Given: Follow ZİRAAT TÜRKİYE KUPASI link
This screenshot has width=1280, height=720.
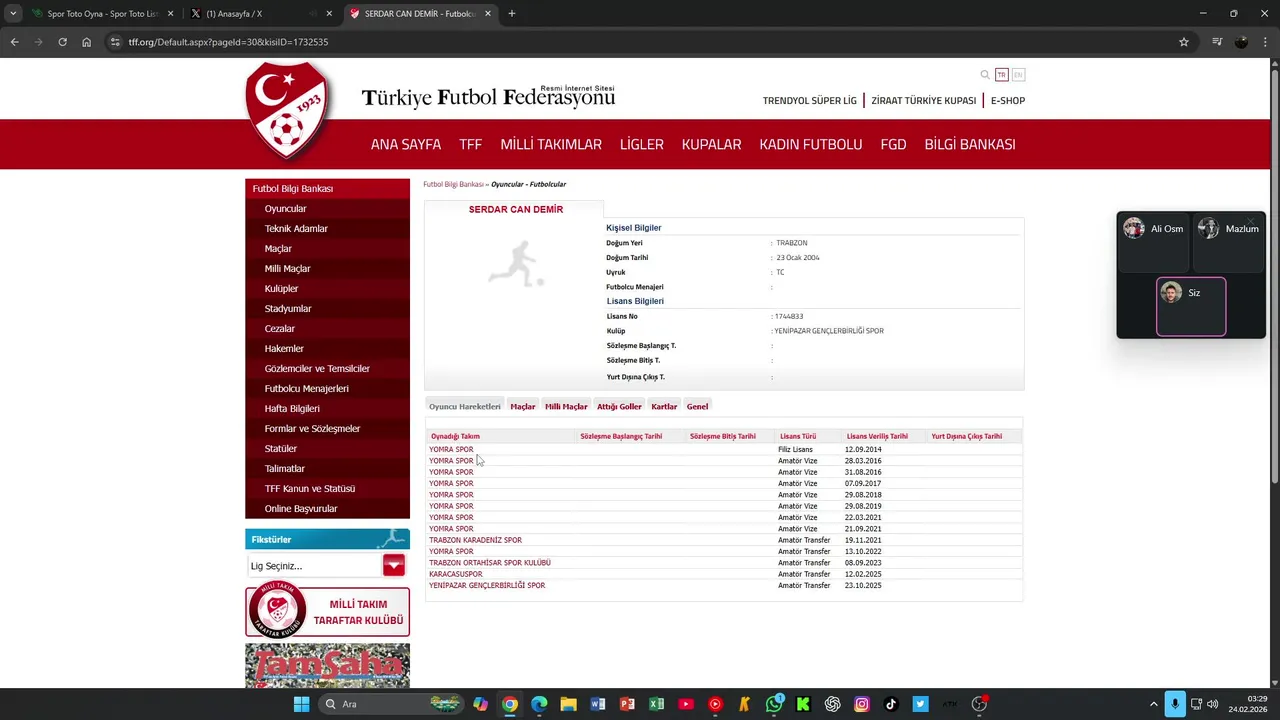Looking at the screenshot, I should (923, 101).
